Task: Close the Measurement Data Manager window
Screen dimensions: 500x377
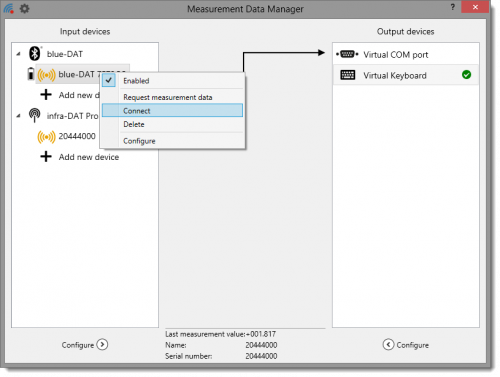Action: [475, 7]
